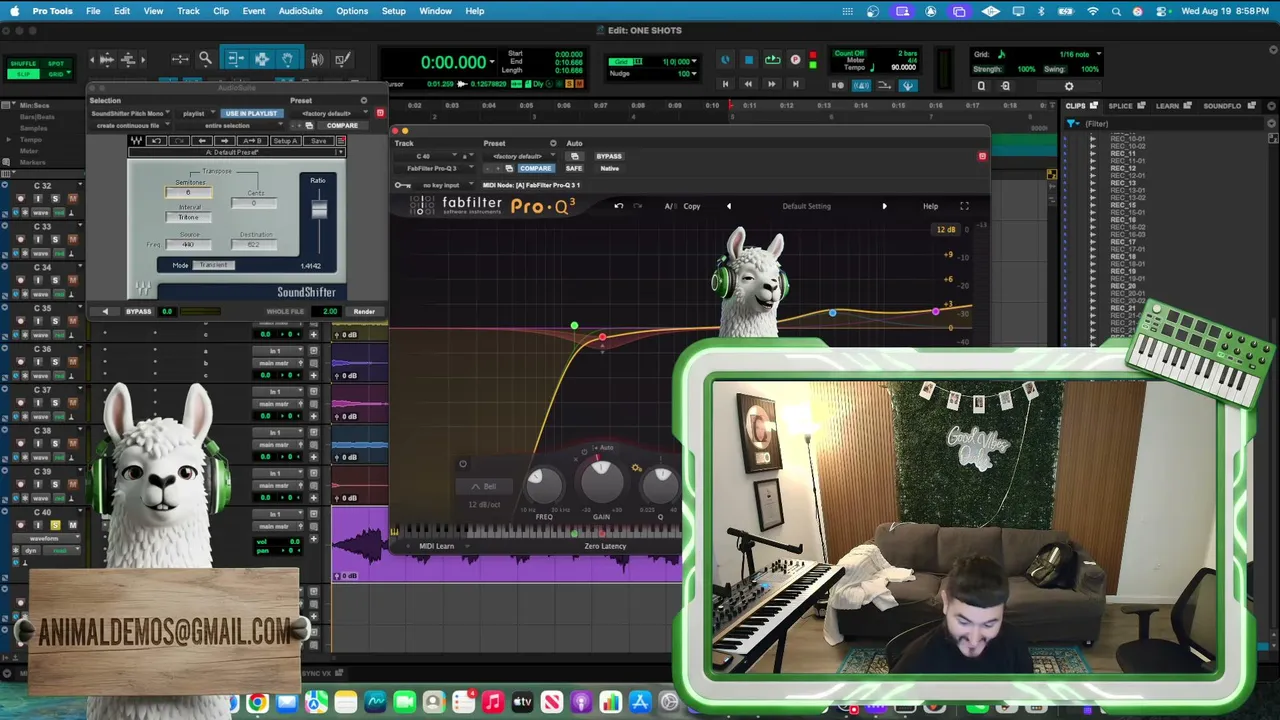Open the AudioSuite playlist dropdown

click(194, 113)
